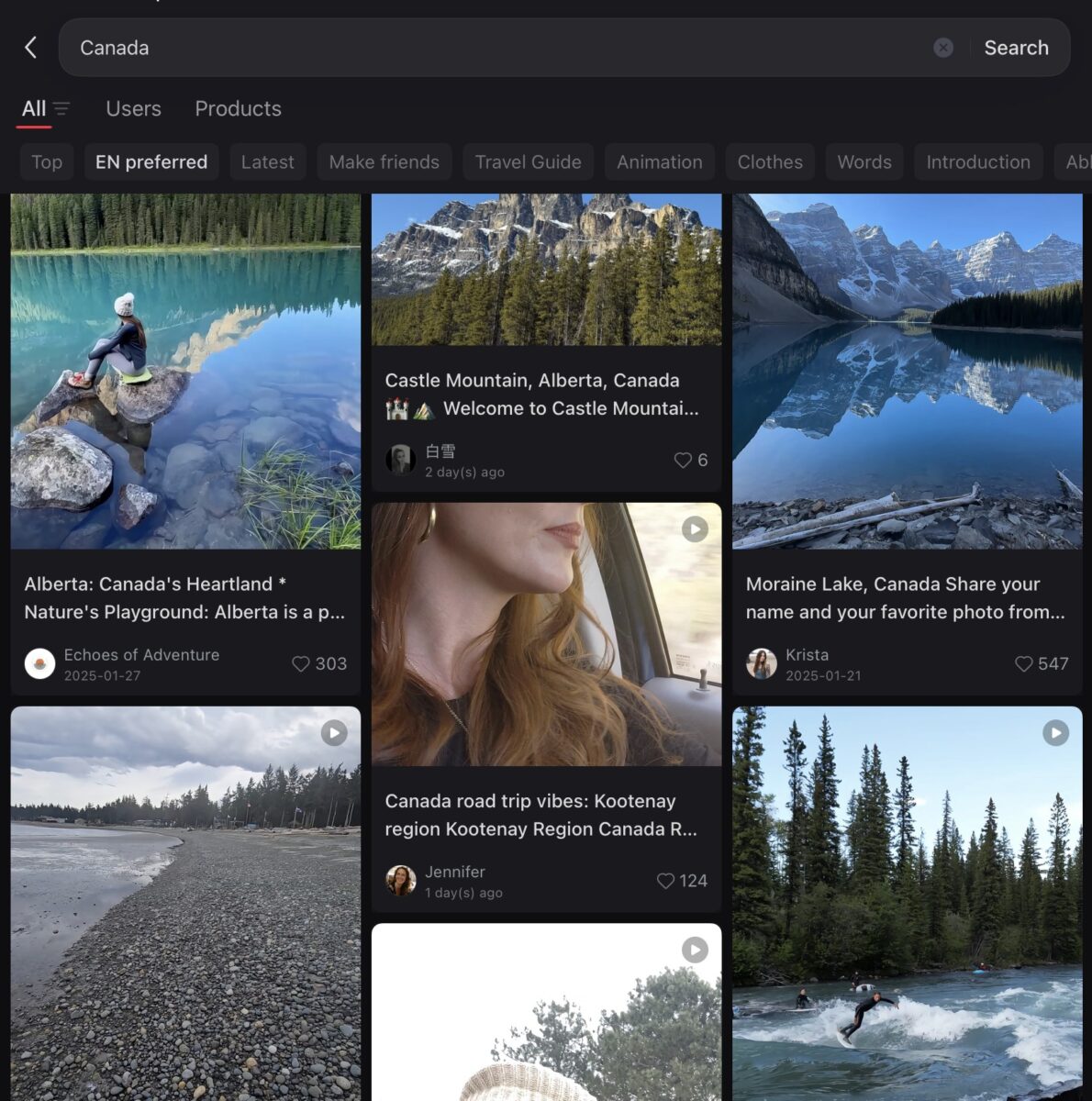Play the river surfing video
1092x1101 pixels.
(1056, 732)
